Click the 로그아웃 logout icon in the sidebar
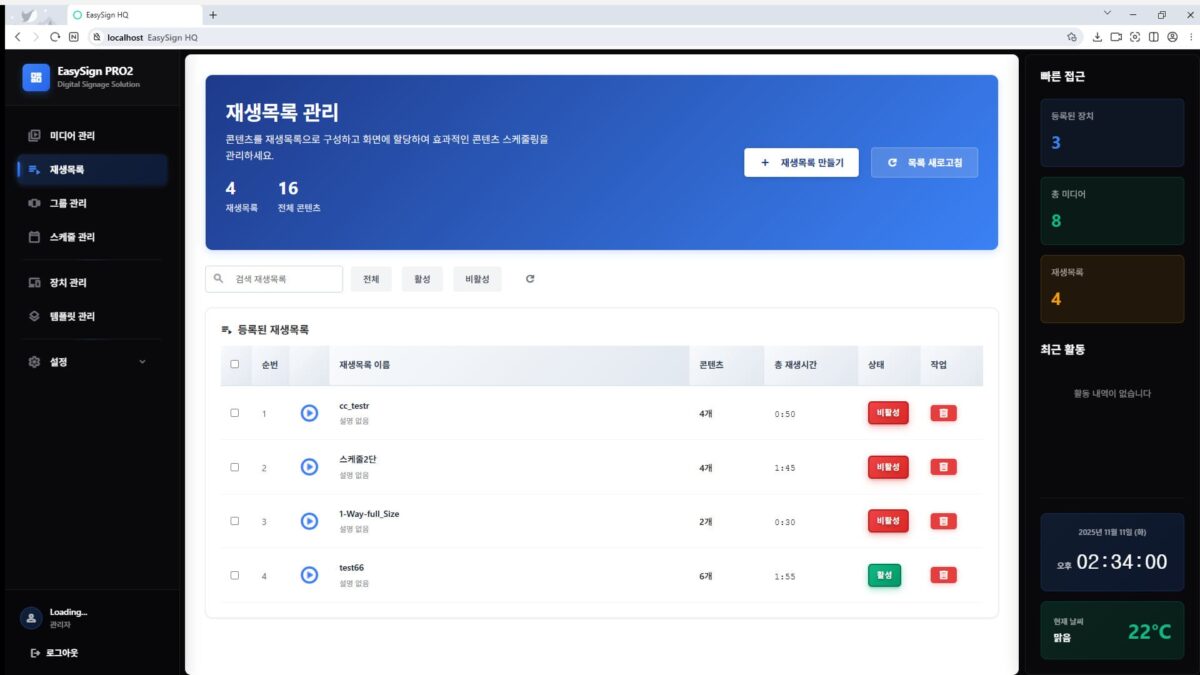Viewport: 1200px width, 675px height. 35,653
